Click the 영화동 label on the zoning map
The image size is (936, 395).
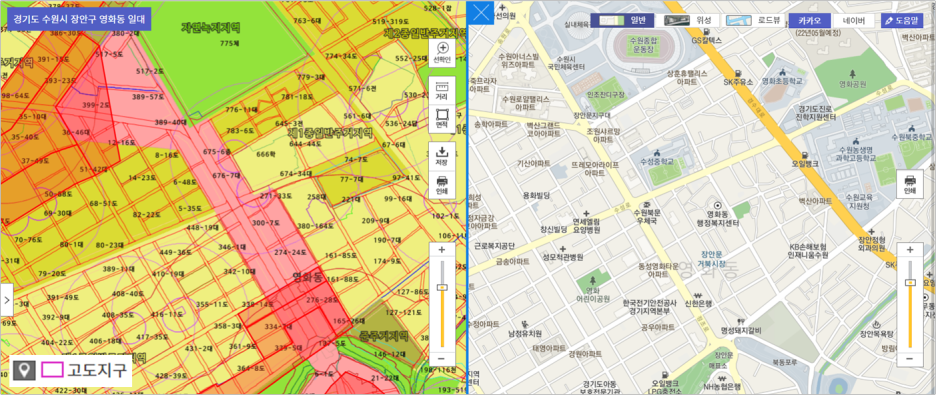[x=307, y=276]
